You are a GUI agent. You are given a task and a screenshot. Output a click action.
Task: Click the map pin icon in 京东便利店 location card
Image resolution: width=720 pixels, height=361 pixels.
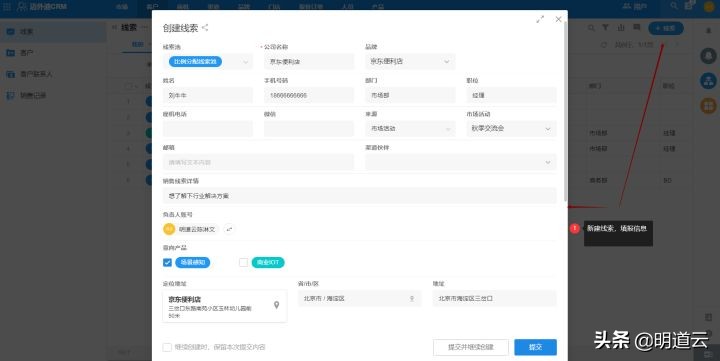[276, 305]
